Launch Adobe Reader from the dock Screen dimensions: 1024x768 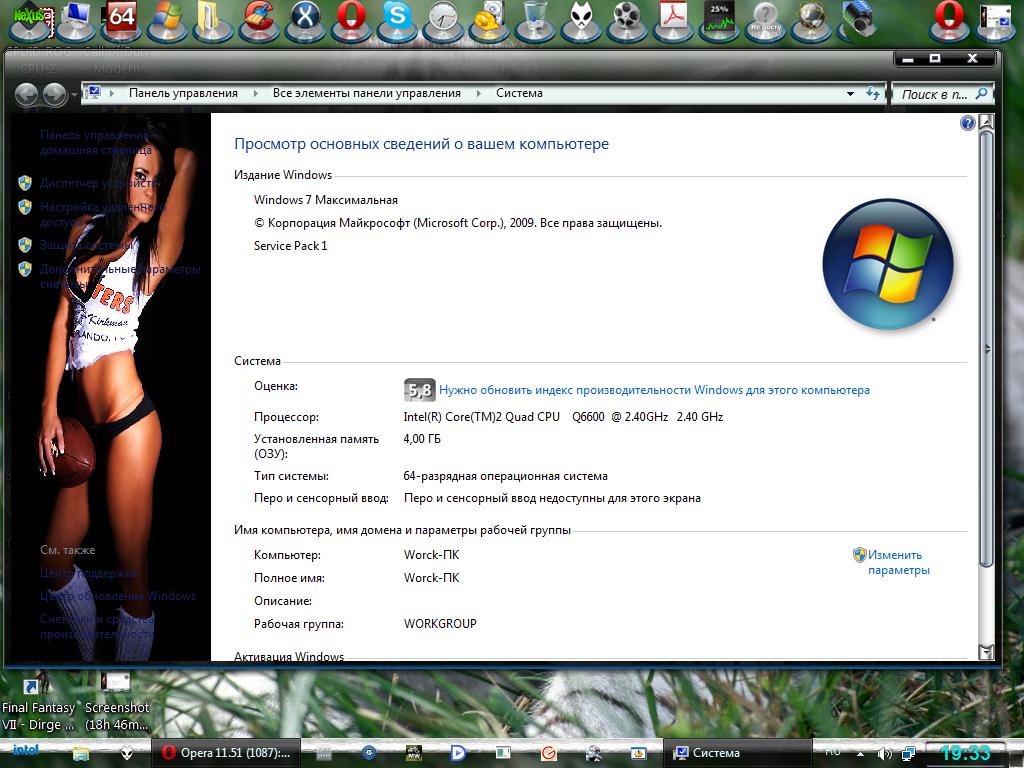click(x=673, y=20)
